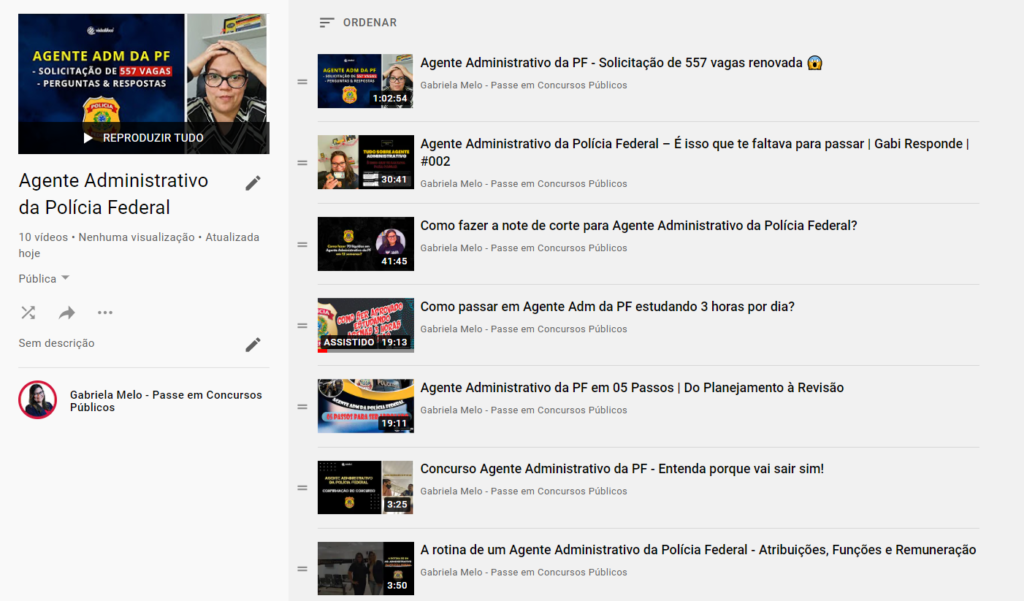Click thumbnail with 3:25 duration
This screenshot has width=1024, height=601.
coord(366,487)
